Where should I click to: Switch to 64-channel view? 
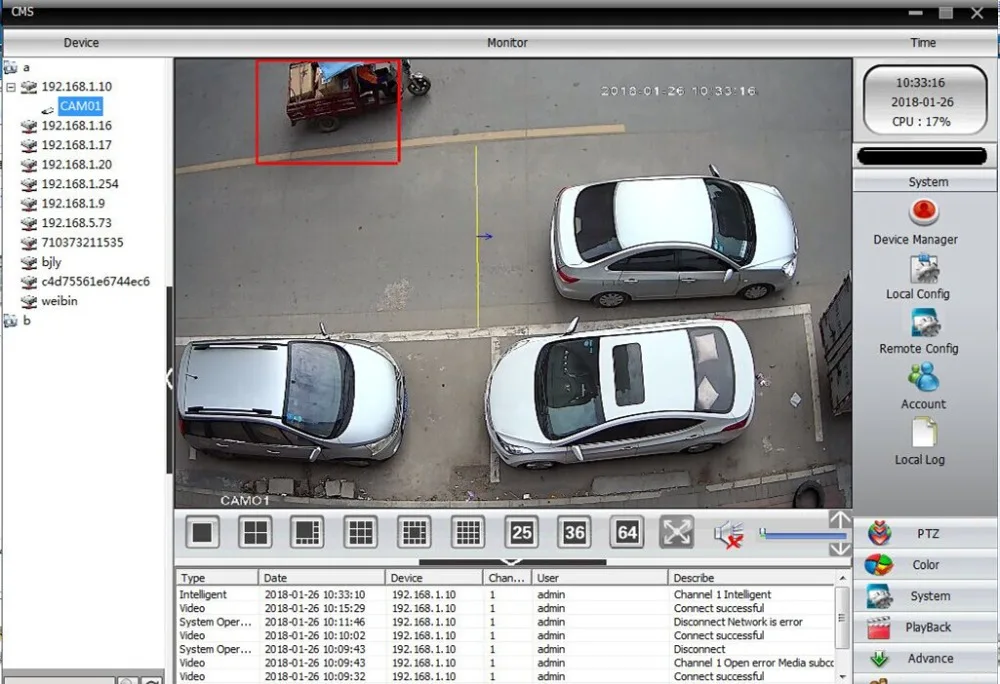(628, 532)
